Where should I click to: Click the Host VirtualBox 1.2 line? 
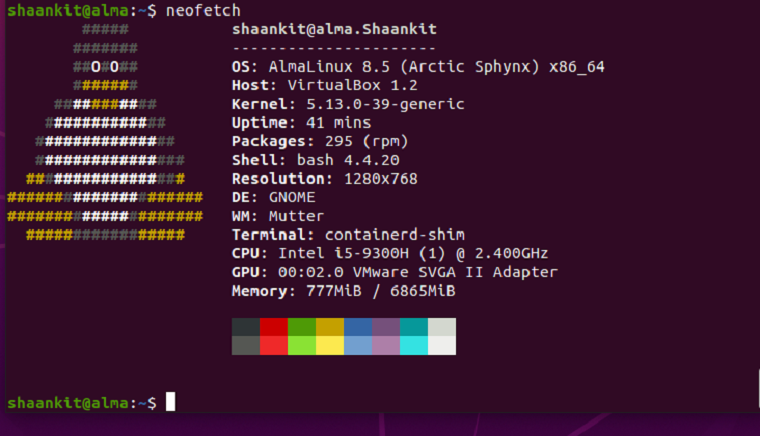click(324, 85)
